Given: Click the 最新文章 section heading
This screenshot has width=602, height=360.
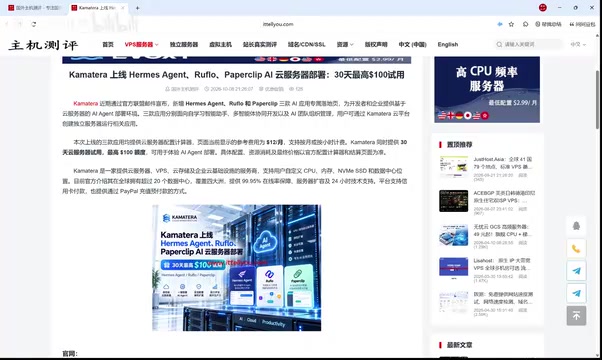Looking at the screenshot, I should (459, 345).
